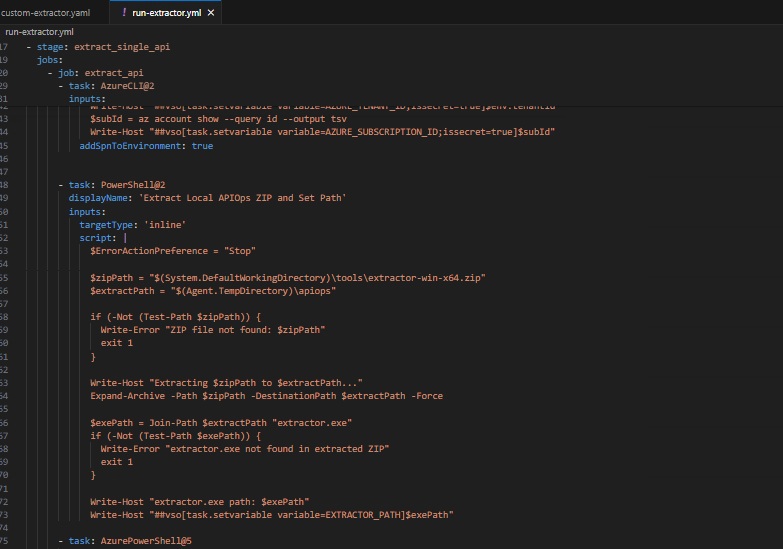The image size is (783, 549).
Task: Click the $exePath = Join-Path line
Action: click(x=221, y=423)
